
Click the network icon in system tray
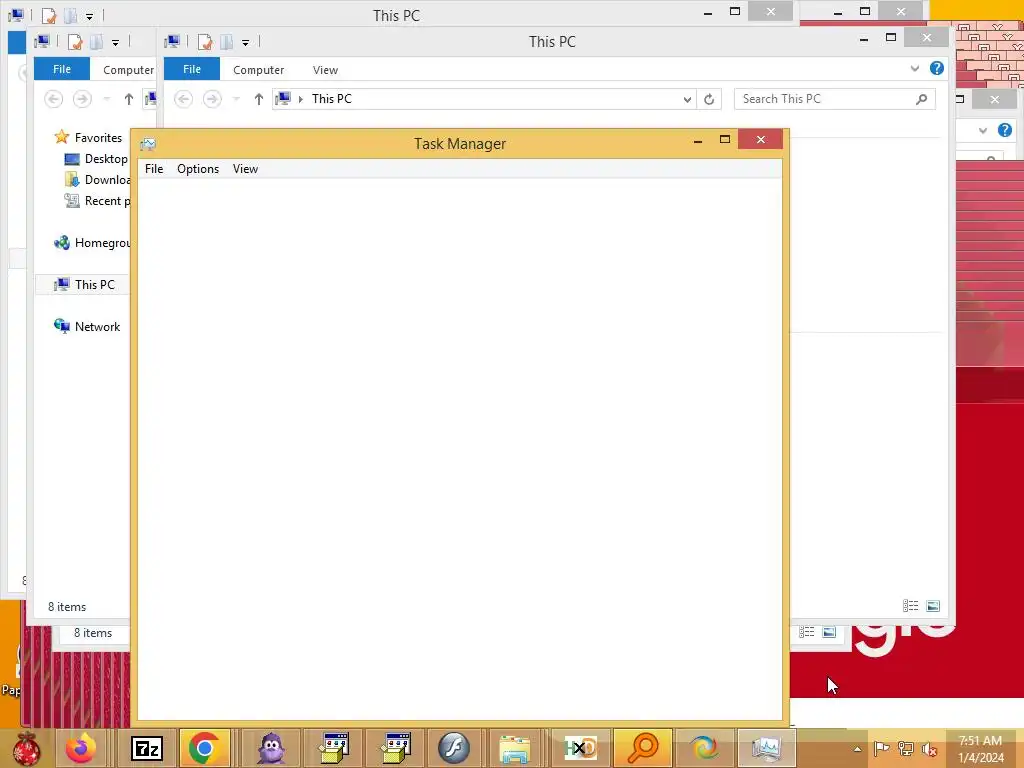(x=905, y=748)
